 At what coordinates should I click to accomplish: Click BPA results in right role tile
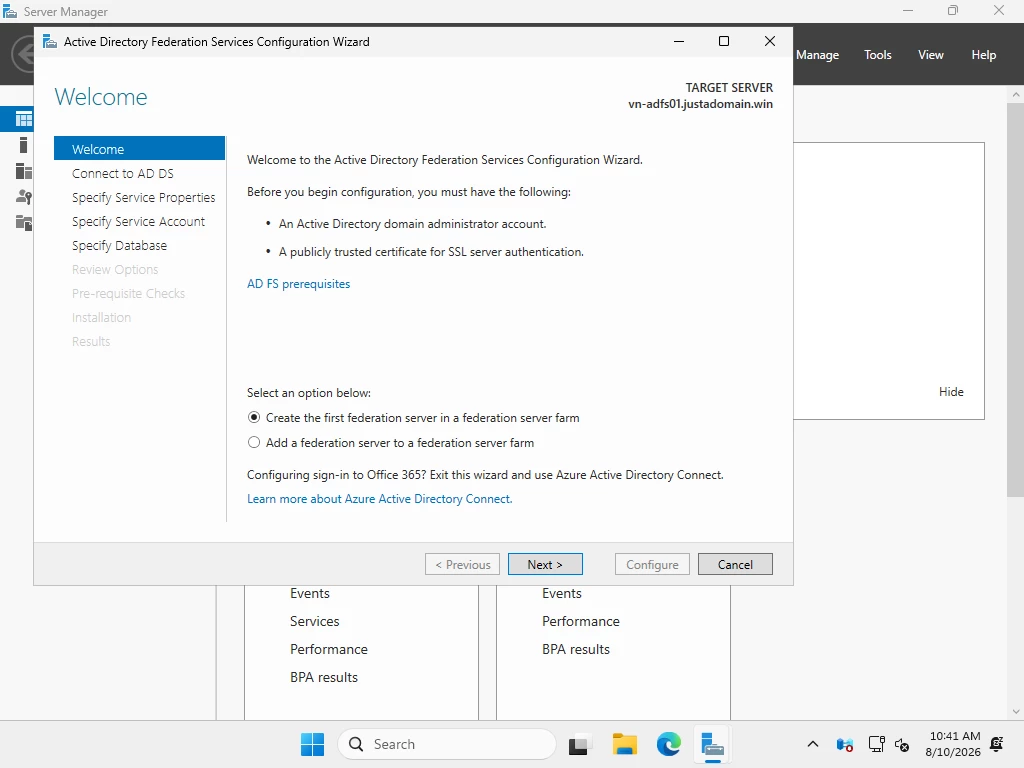576,649
